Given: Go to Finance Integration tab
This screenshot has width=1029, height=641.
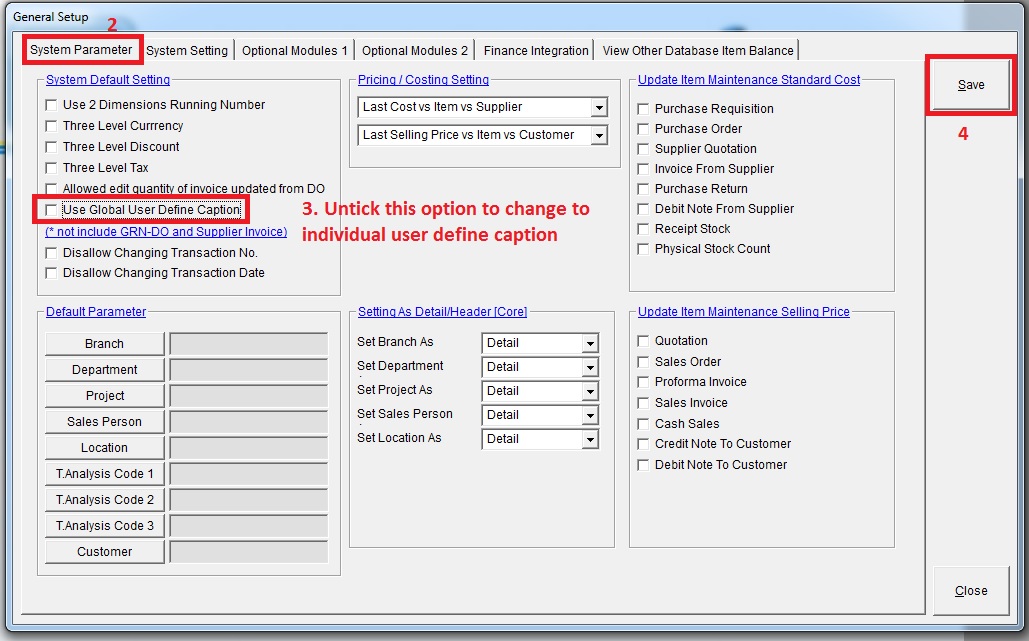Looking at the screenshot, I should pos(536,50).
